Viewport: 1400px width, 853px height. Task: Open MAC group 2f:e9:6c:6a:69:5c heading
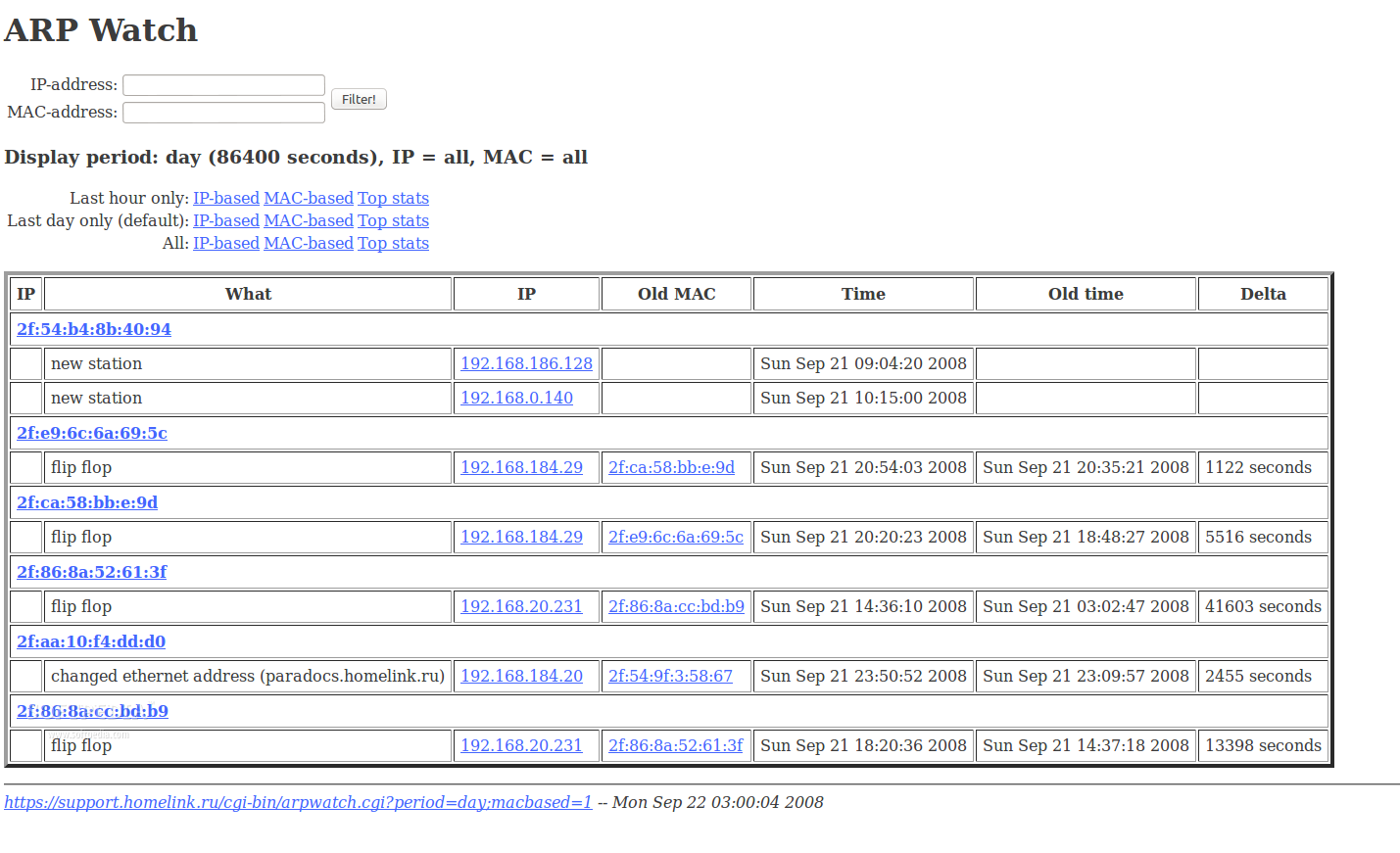click(x=91, y=433)
